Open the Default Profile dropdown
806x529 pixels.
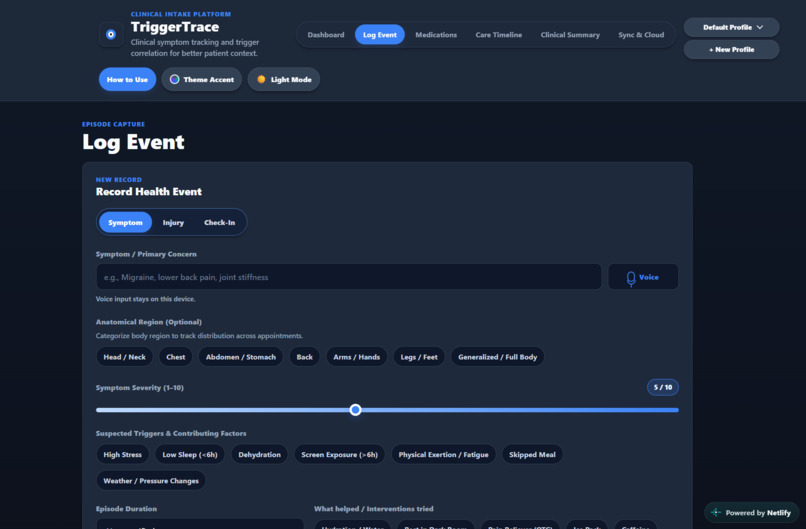pyautogui.click(x=731, y=27)
